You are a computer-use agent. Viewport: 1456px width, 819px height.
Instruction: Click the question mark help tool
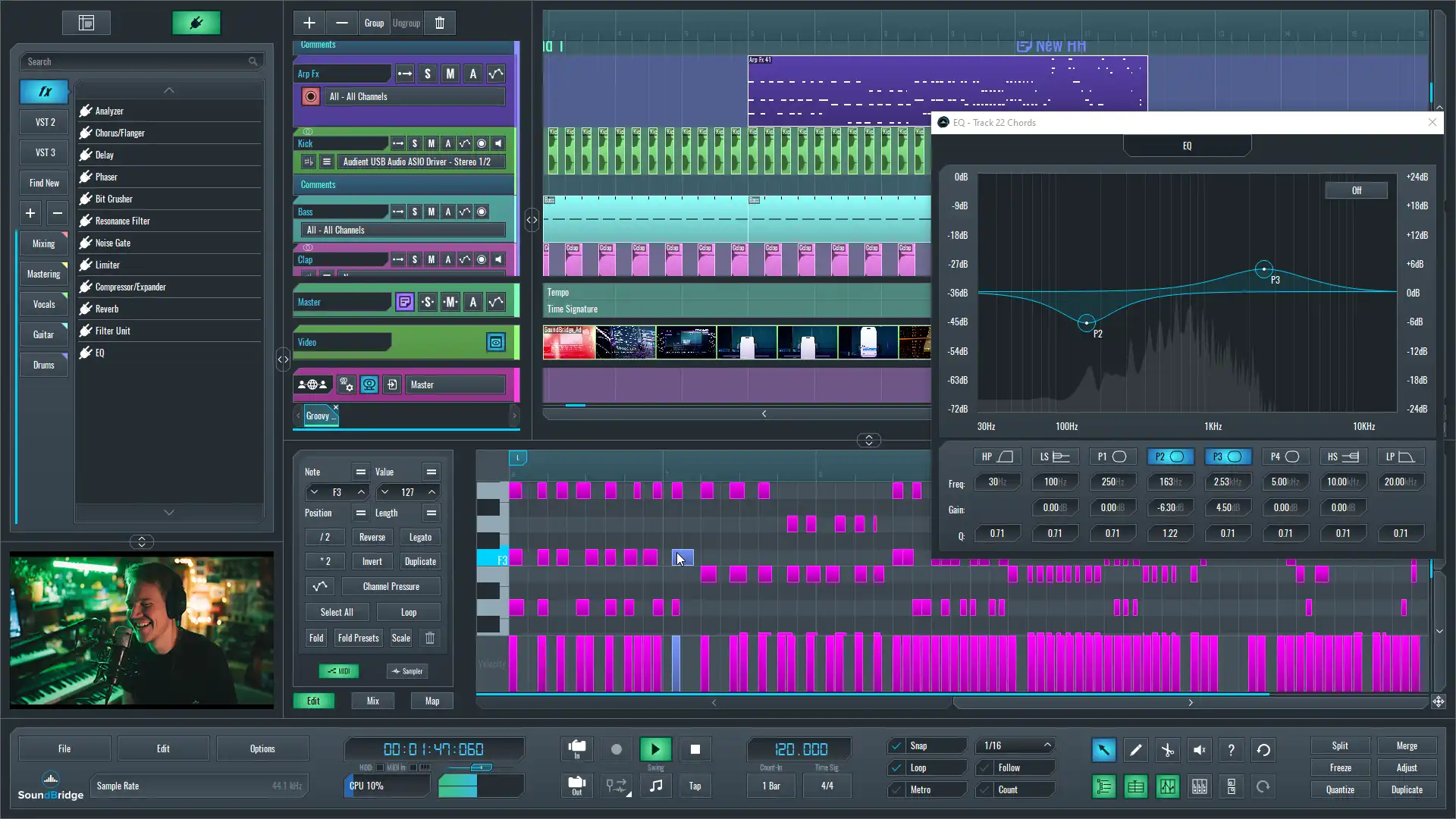1231,750
